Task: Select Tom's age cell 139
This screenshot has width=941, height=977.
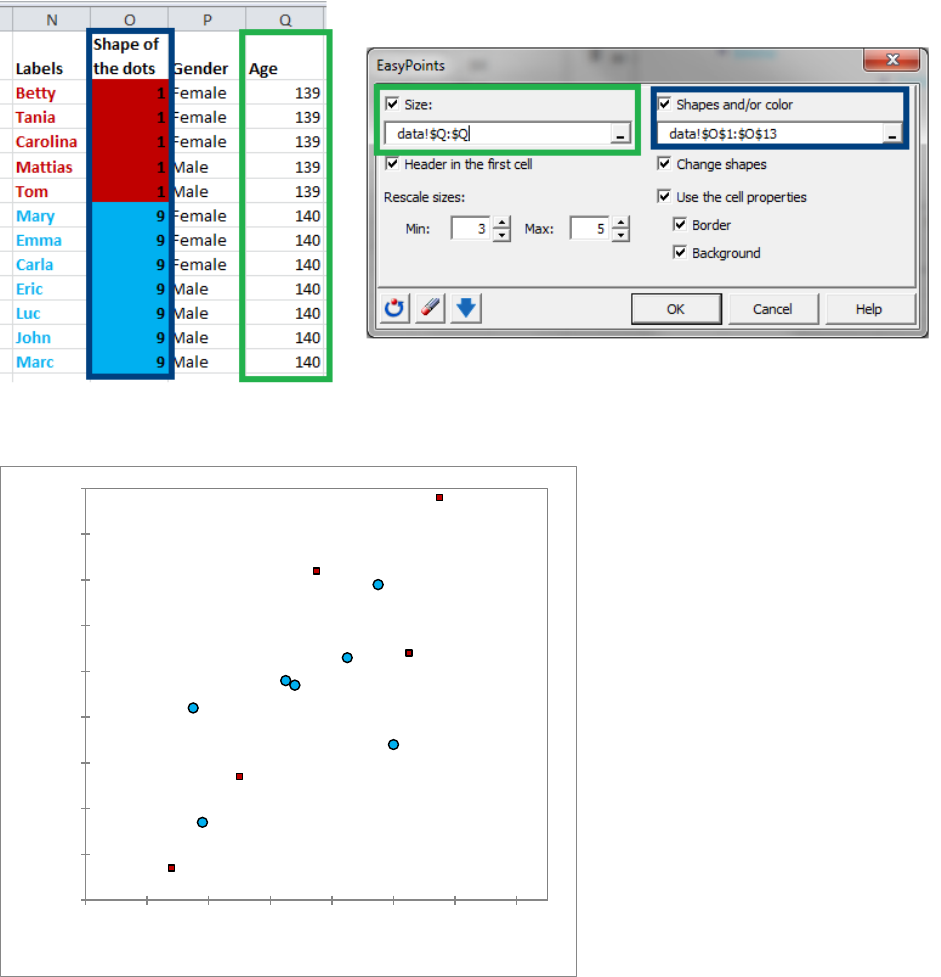Action: (x=285, y=191)
